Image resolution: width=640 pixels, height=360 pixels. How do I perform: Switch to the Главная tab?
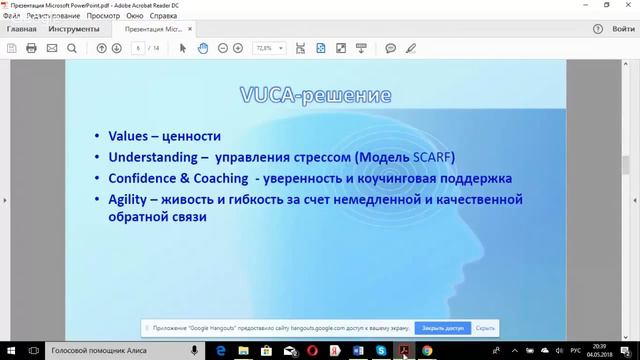pos(22,29)
